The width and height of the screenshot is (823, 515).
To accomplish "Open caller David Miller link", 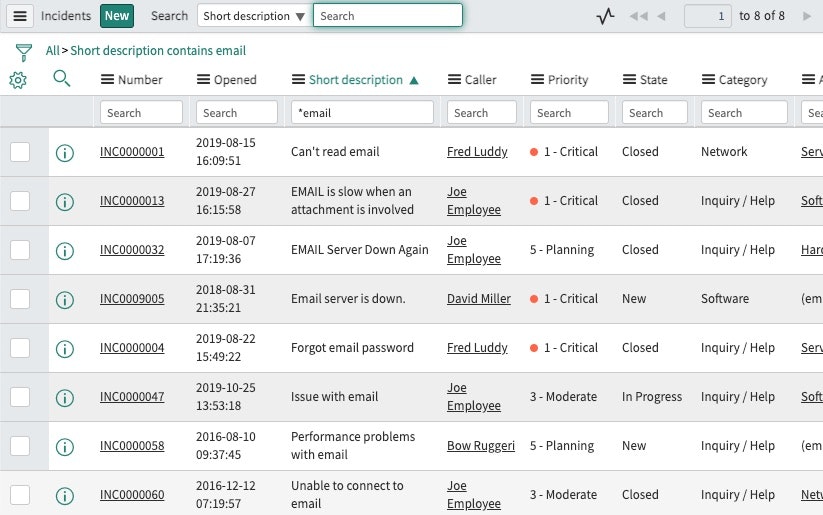I will tap(479, 299).
